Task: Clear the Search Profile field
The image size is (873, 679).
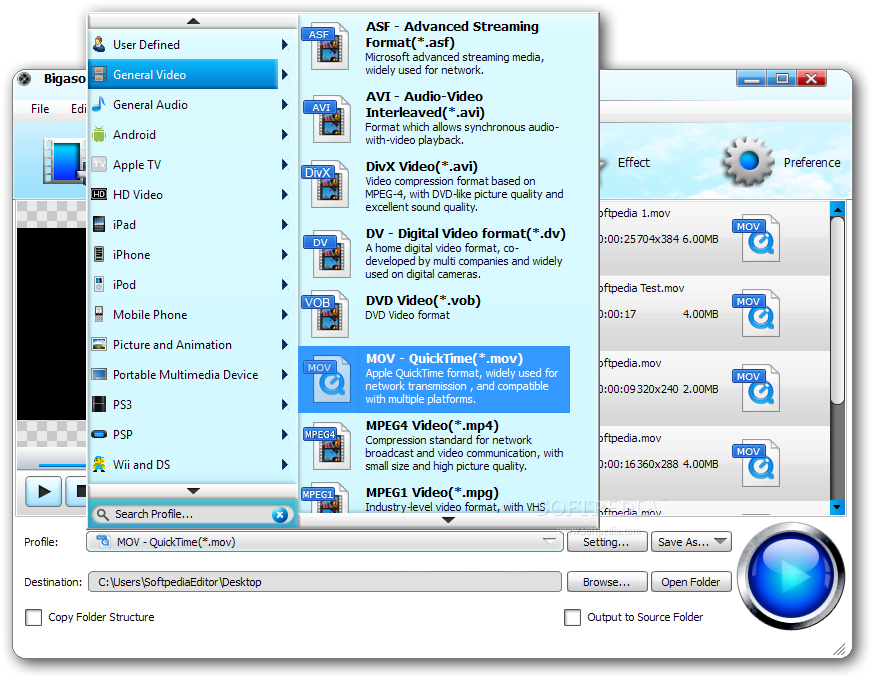Action: click(x=280, y=515)
